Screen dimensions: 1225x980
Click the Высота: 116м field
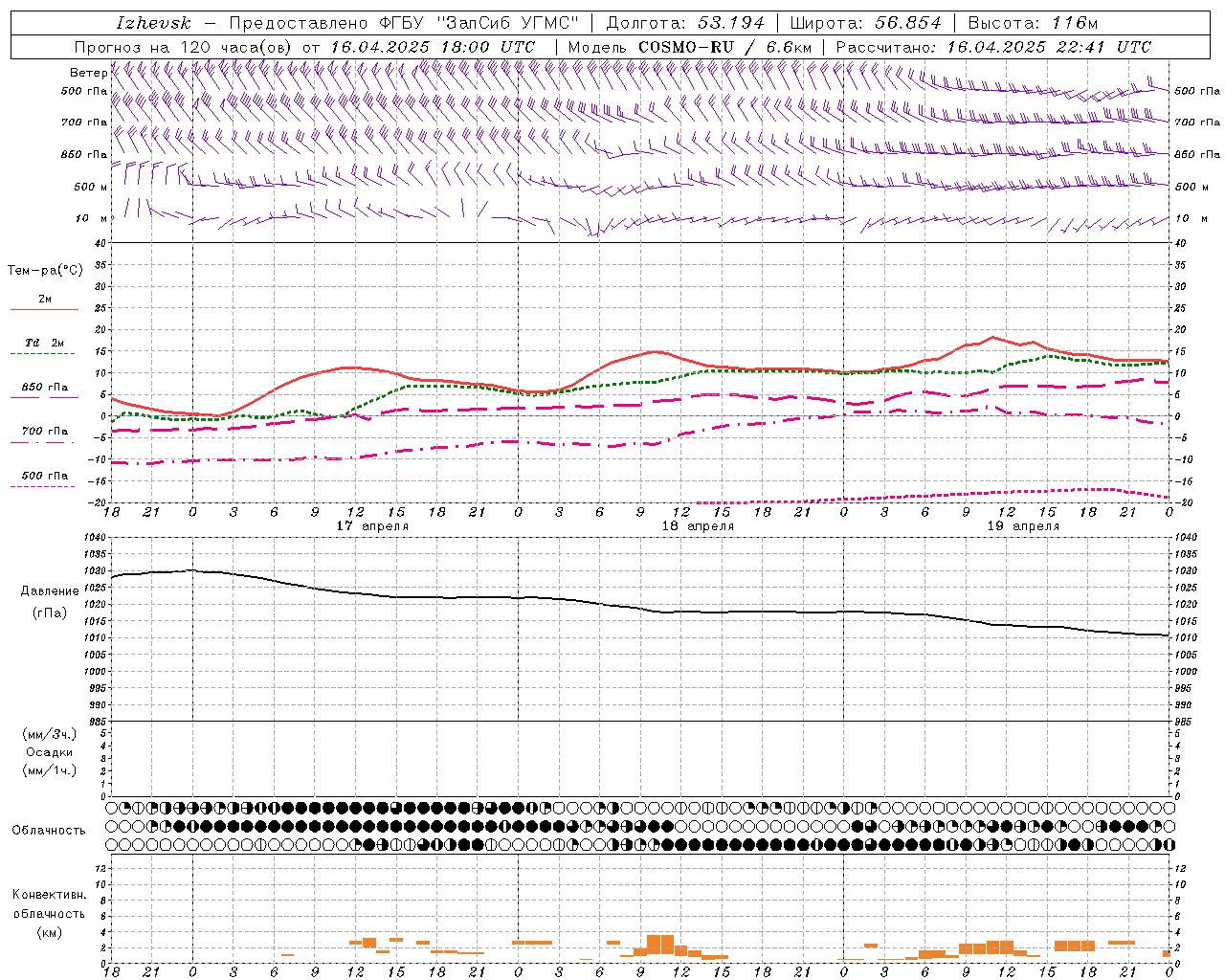[x=1033, y=23]
